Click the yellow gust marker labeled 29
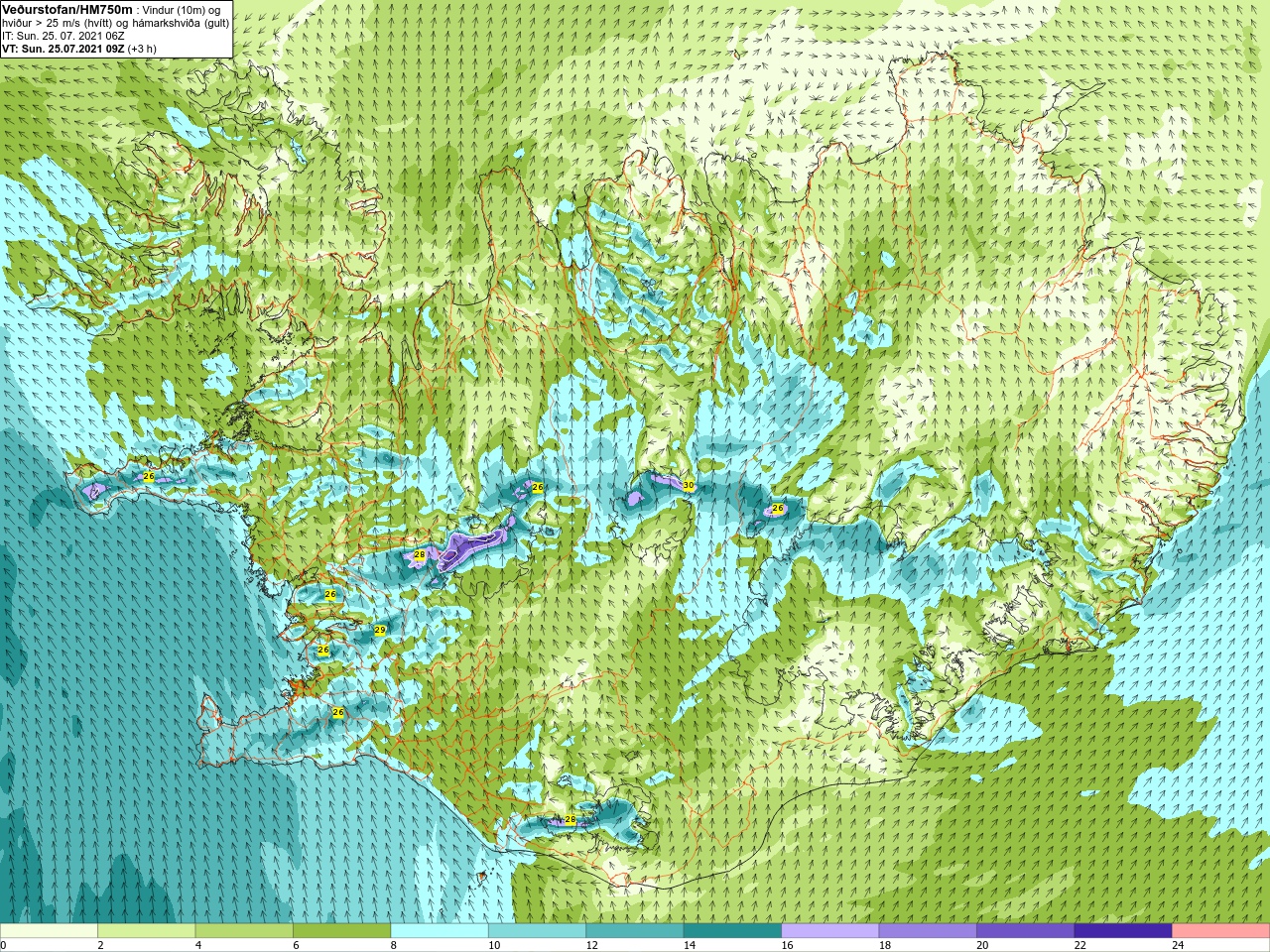1270x952 pixels. pos(379,630)
